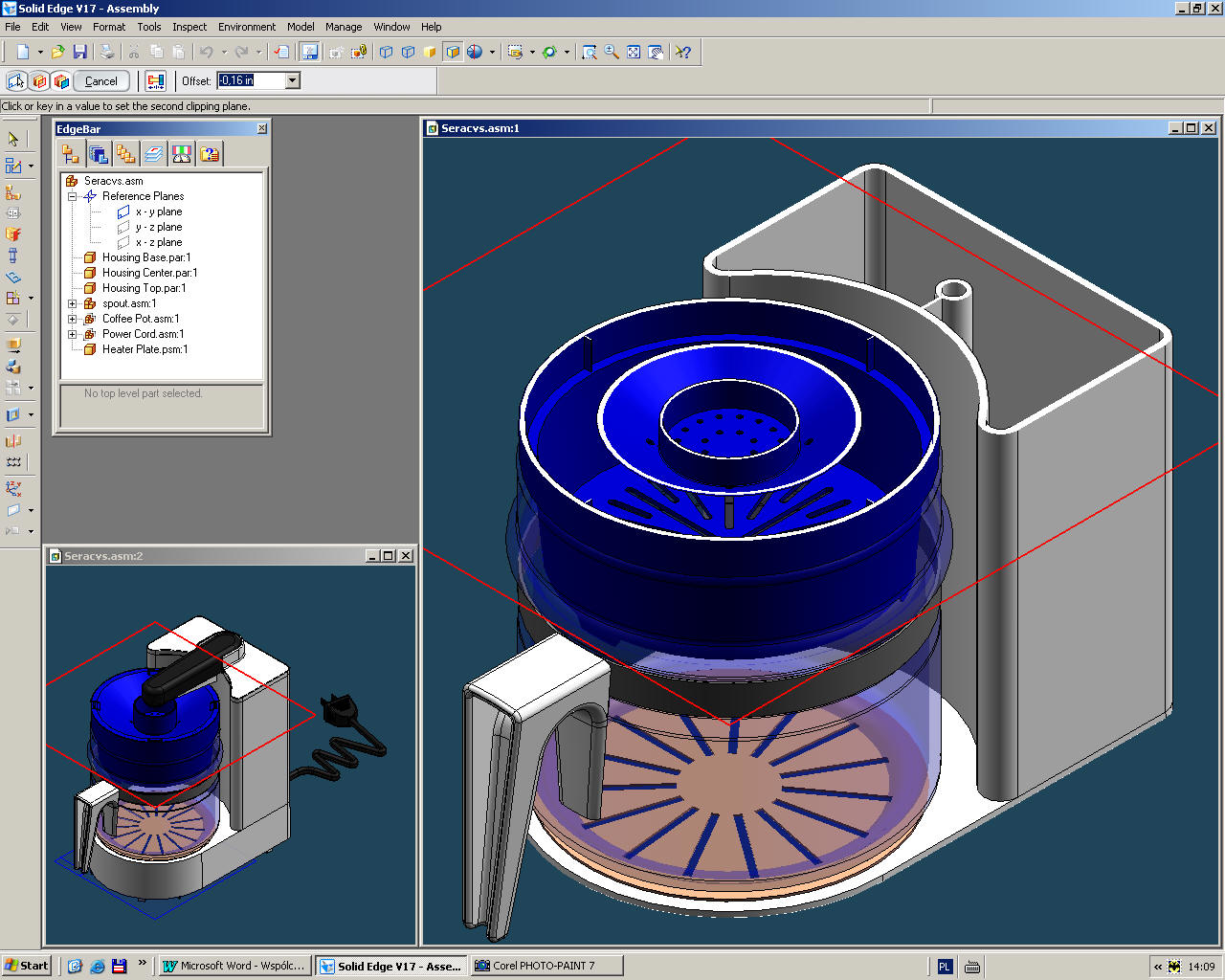Open the Model menu

[301, 27]
